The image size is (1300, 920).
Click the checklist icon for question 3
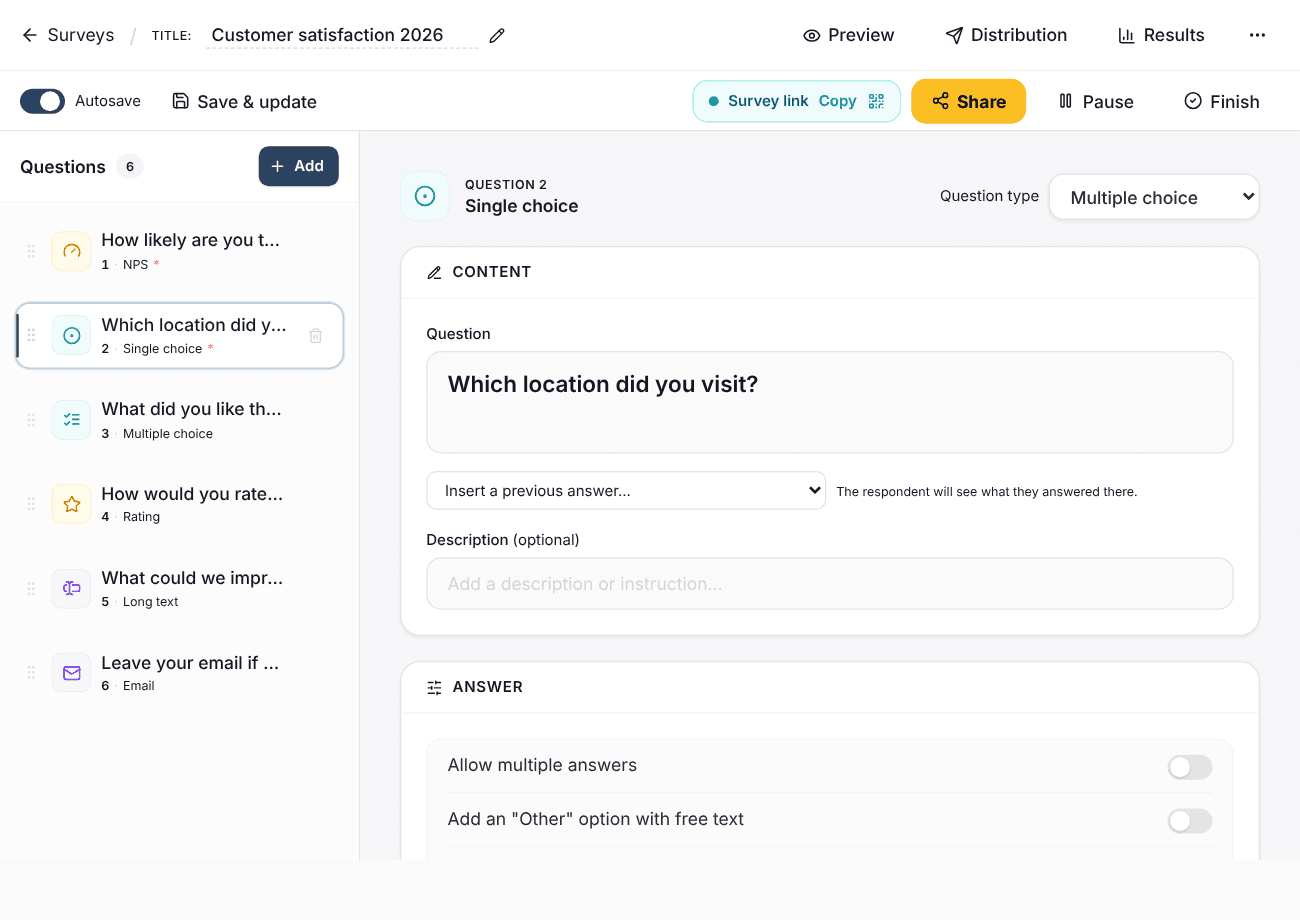coord(72,420)
